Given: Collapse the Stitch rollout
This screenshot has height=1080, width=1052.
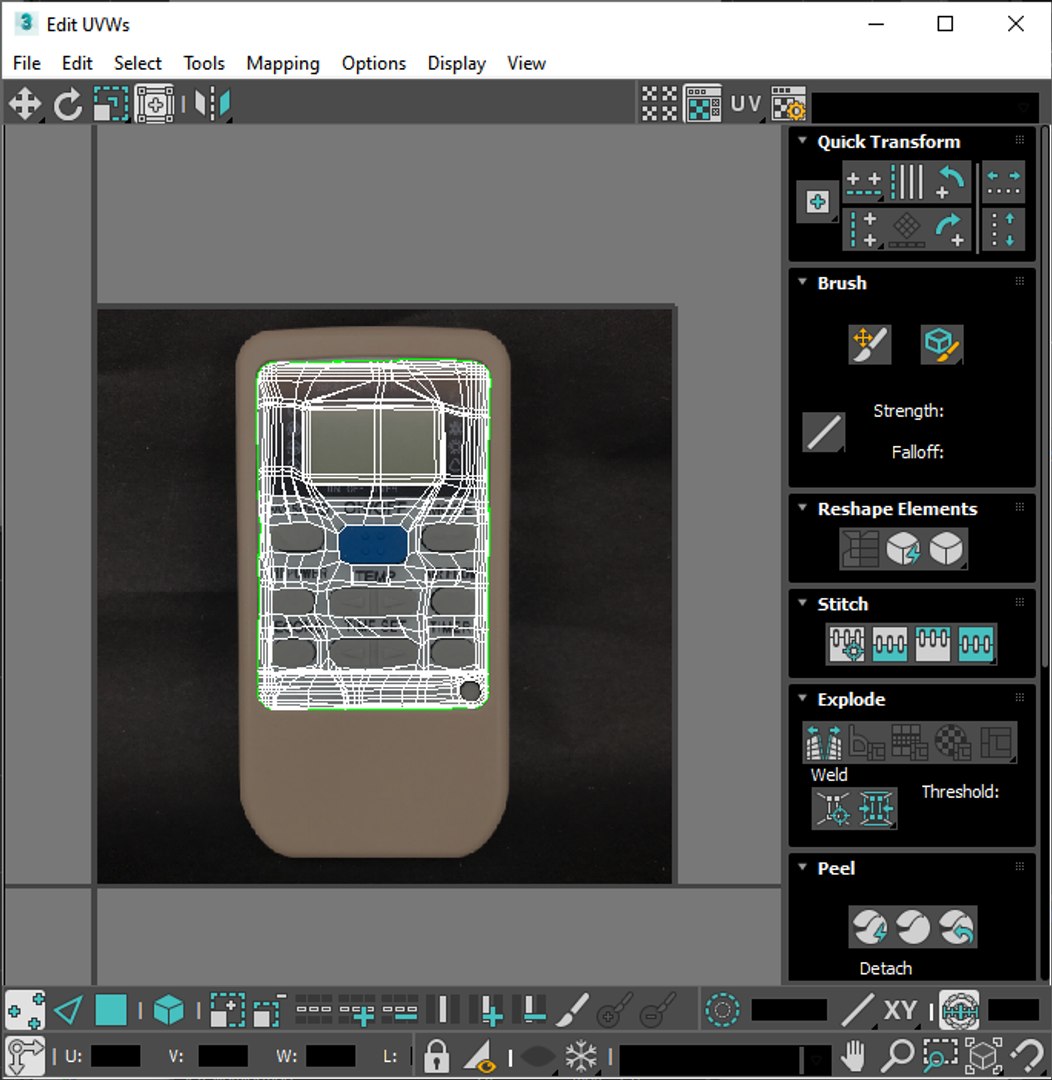Looking at the screenshot, I should [802, 603].
